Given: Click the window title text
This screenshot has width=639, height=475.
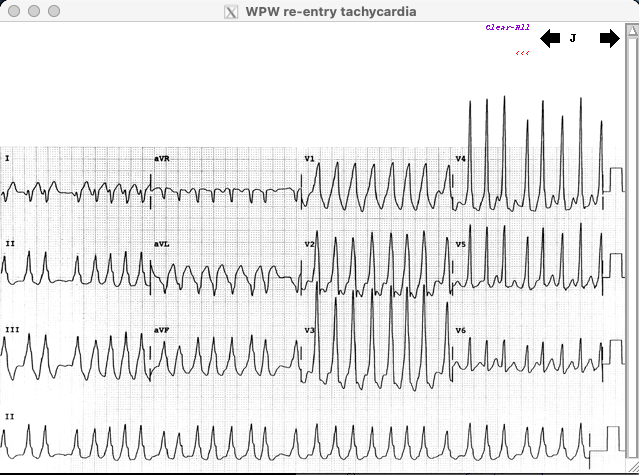Looking at the screenshot, I should coord(330,12).
